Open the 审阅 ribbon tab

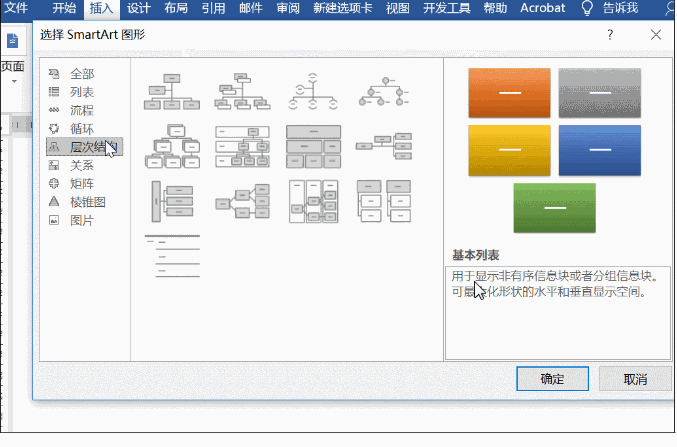coord(288,8)
